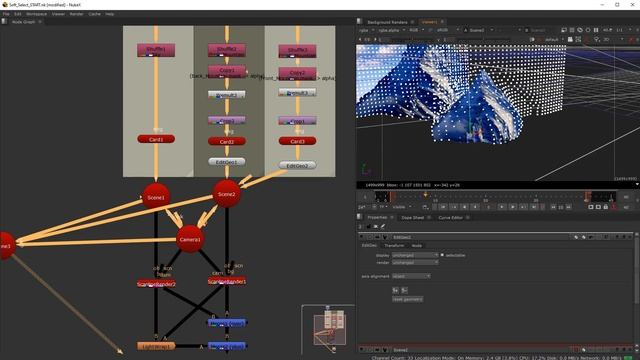Switch to the Background Renders tab
640x360 pixels.
pos(387,22)
